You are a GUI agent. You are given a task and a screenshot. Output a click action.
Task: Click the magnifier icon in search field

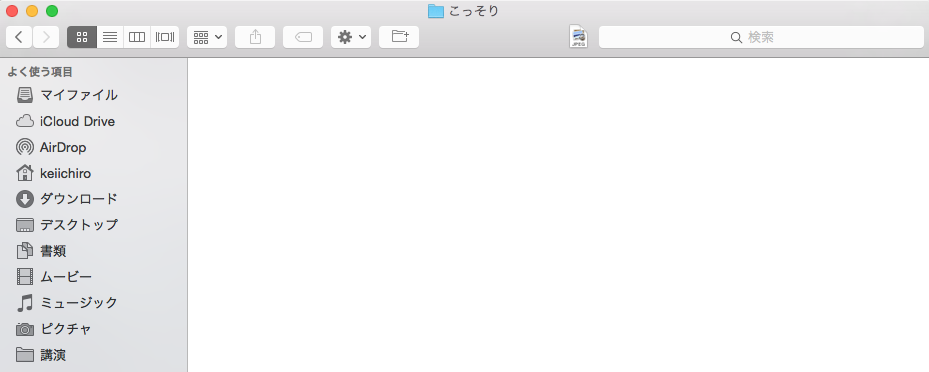pos(736,37)
